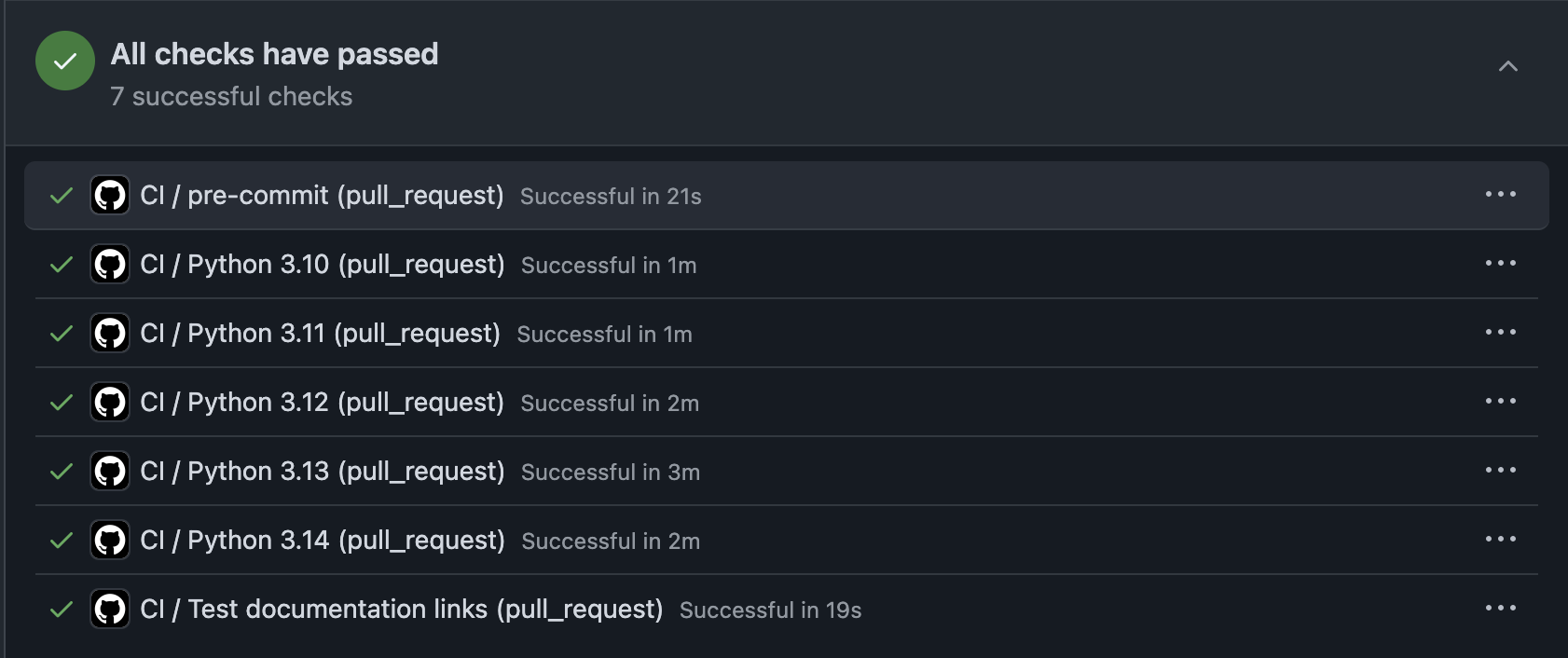
Task: Click the GitHub icon on the Python 3.14 row
Action: [x=110, y=540]
